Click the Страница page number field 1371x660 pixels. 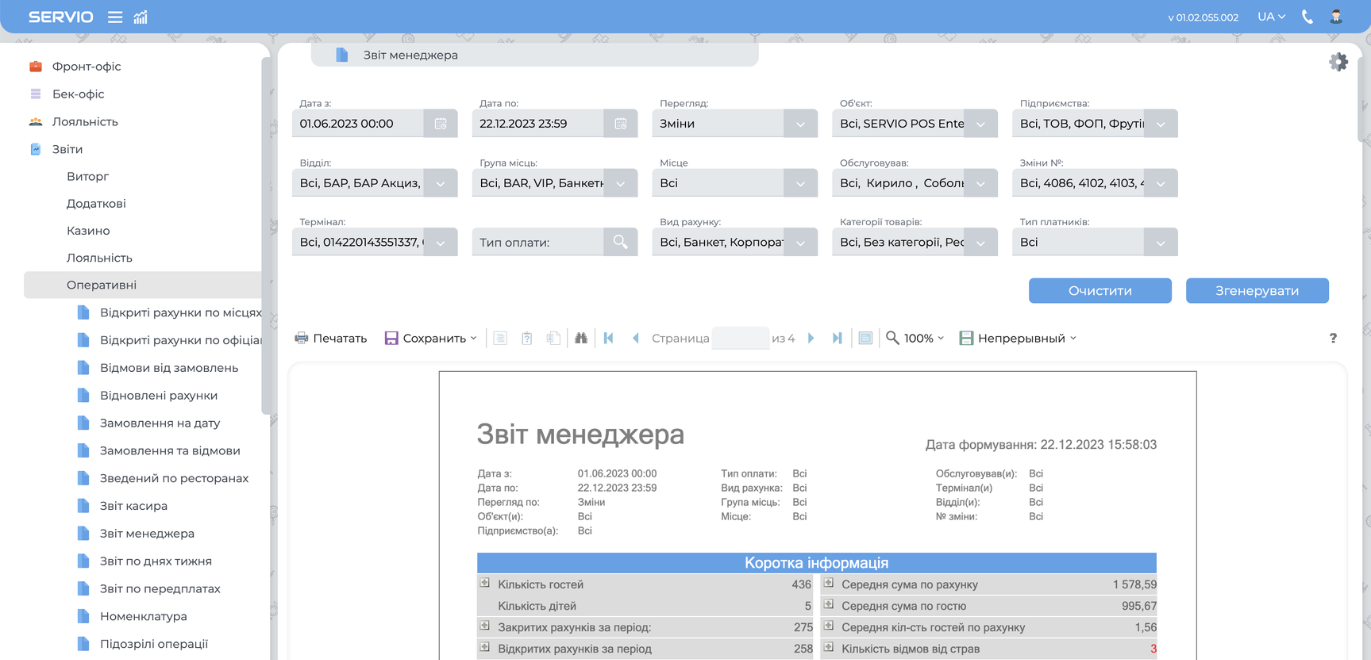740,338
